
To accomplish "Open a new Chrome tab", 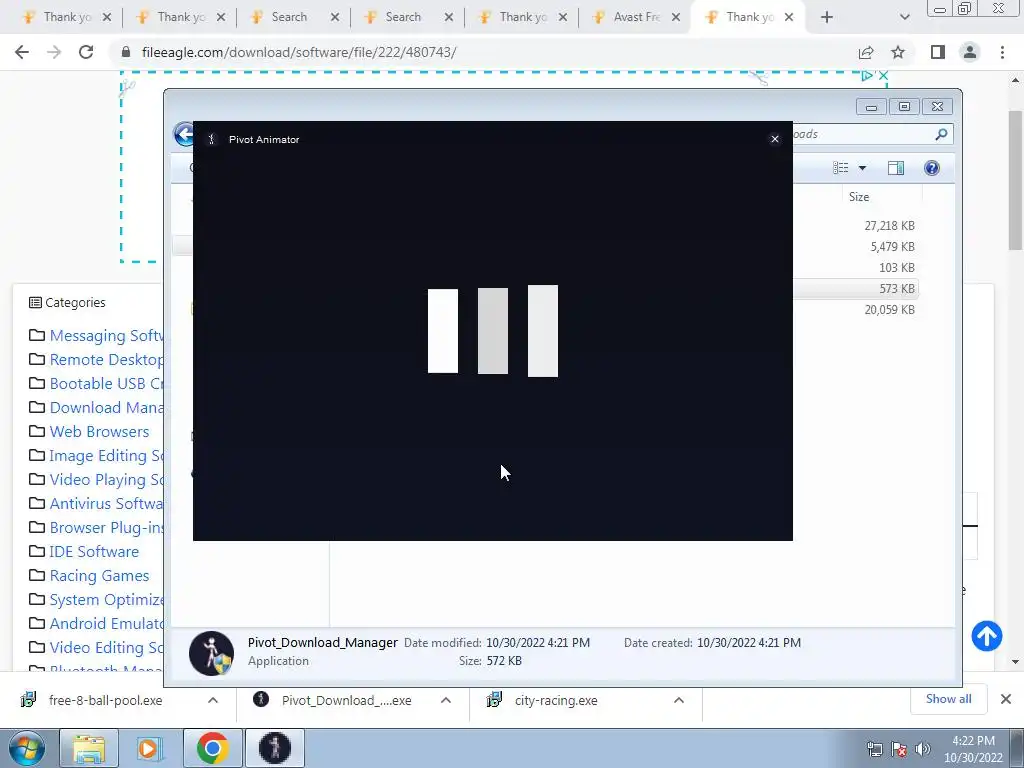I will tap(827, 18).
